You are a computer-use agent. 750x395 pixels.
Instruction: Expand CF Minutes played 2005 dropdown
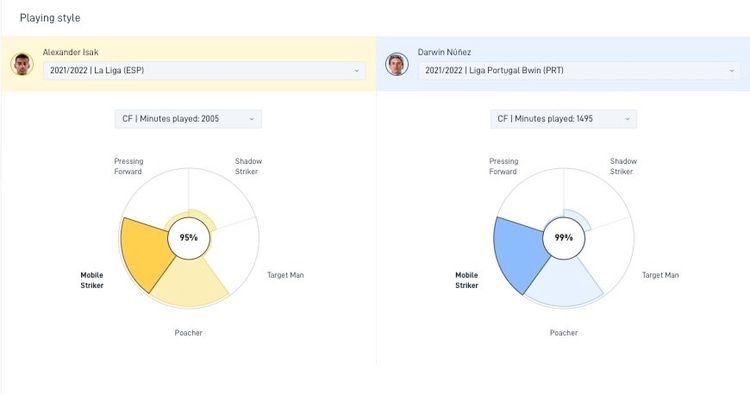[x=188, y=119]
